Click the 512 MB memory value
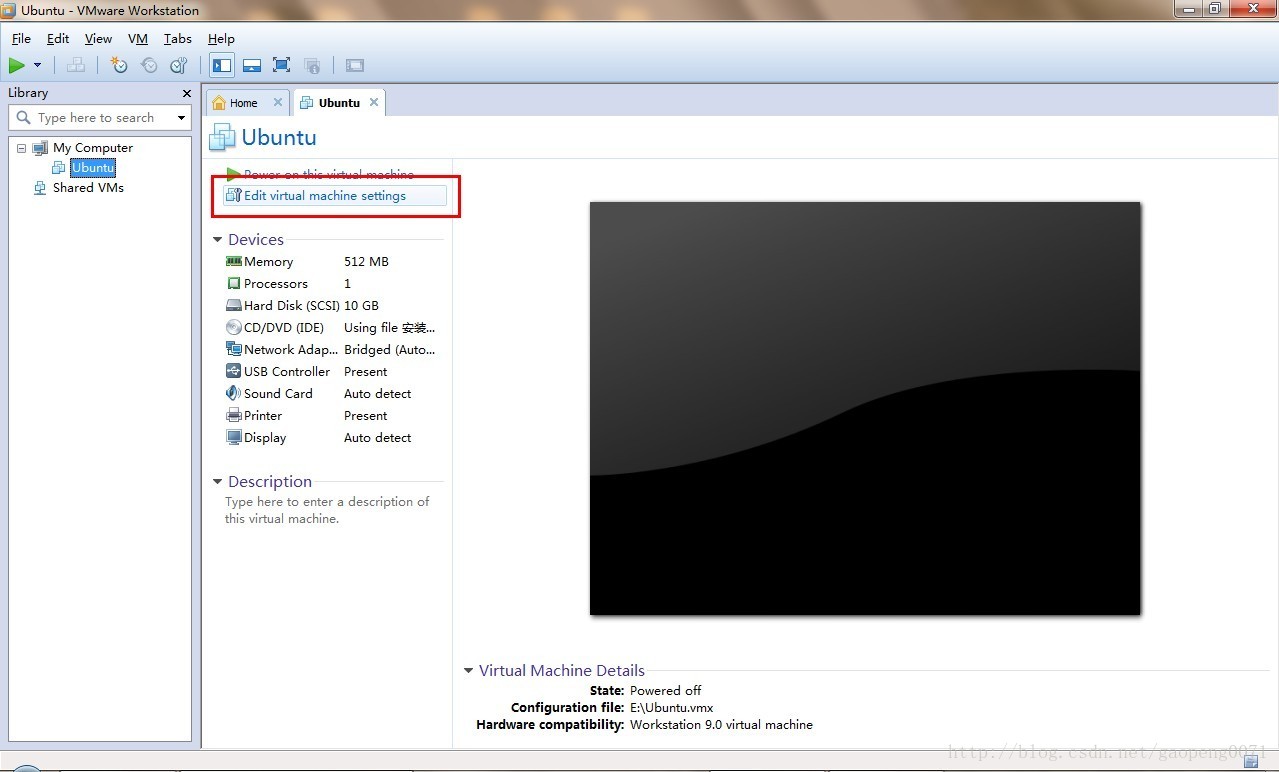Image resolution: width=1279 pixels, height=772 pixels. point(366,262)
